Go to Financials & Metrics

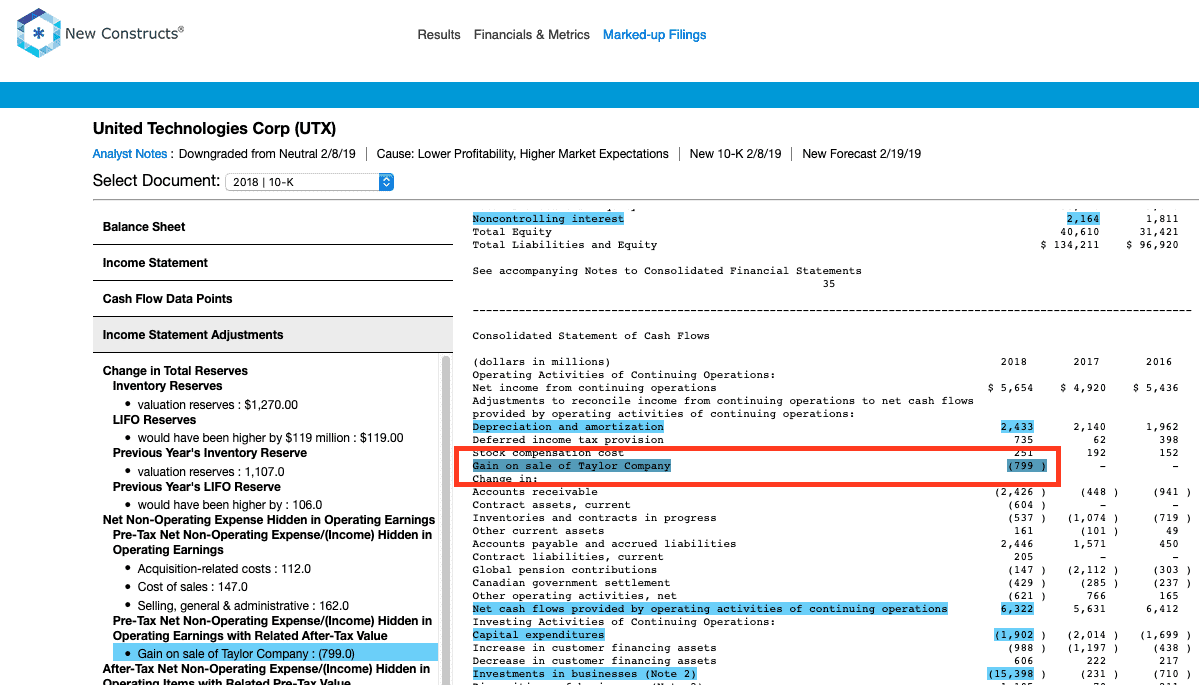(x=531, y=34)
